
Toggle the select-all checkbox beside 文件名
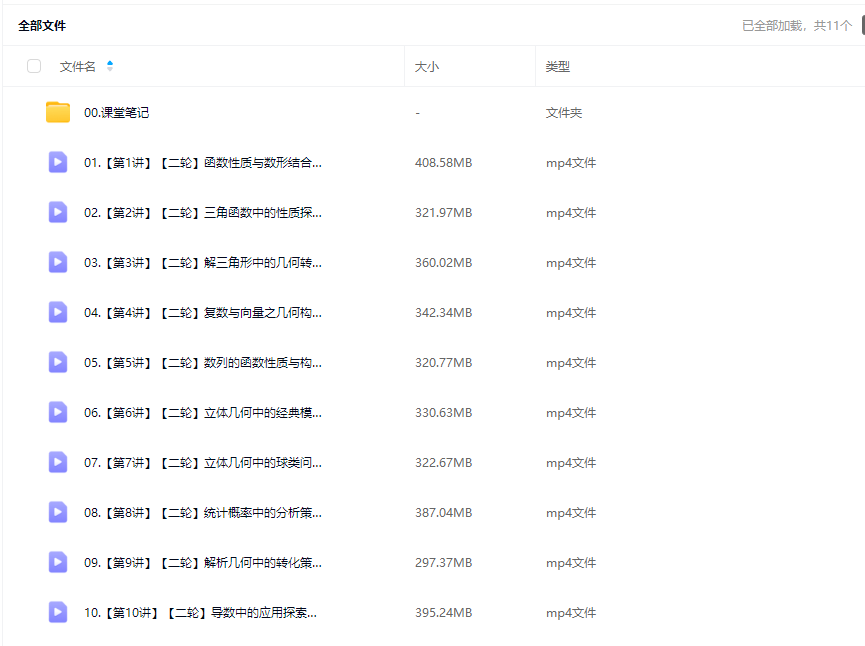pos(34,66)
